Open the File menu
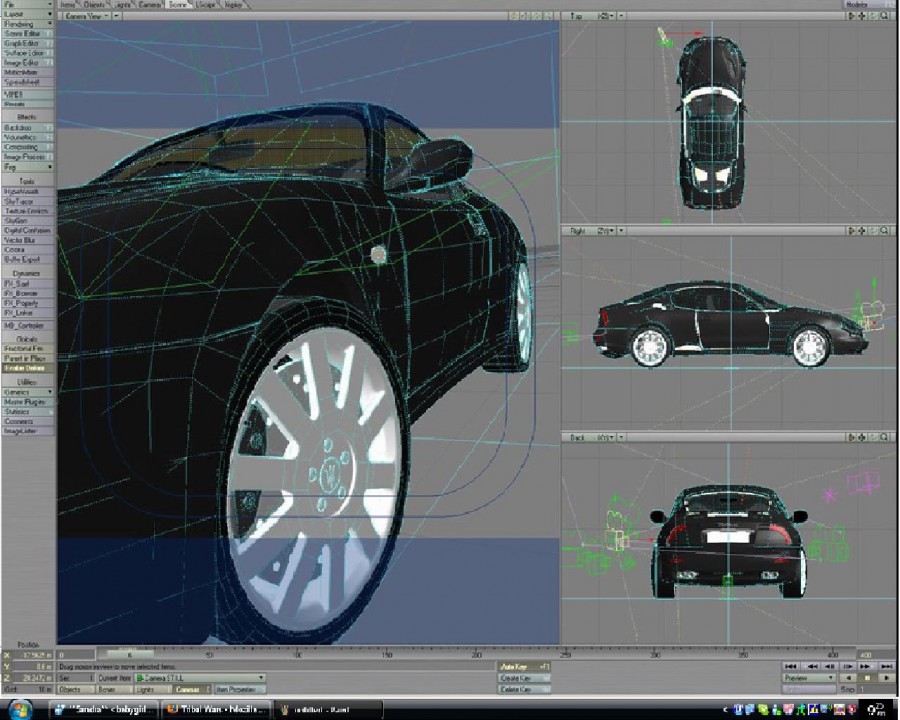This screenshot has width=900, height=720. coord(28,5)
